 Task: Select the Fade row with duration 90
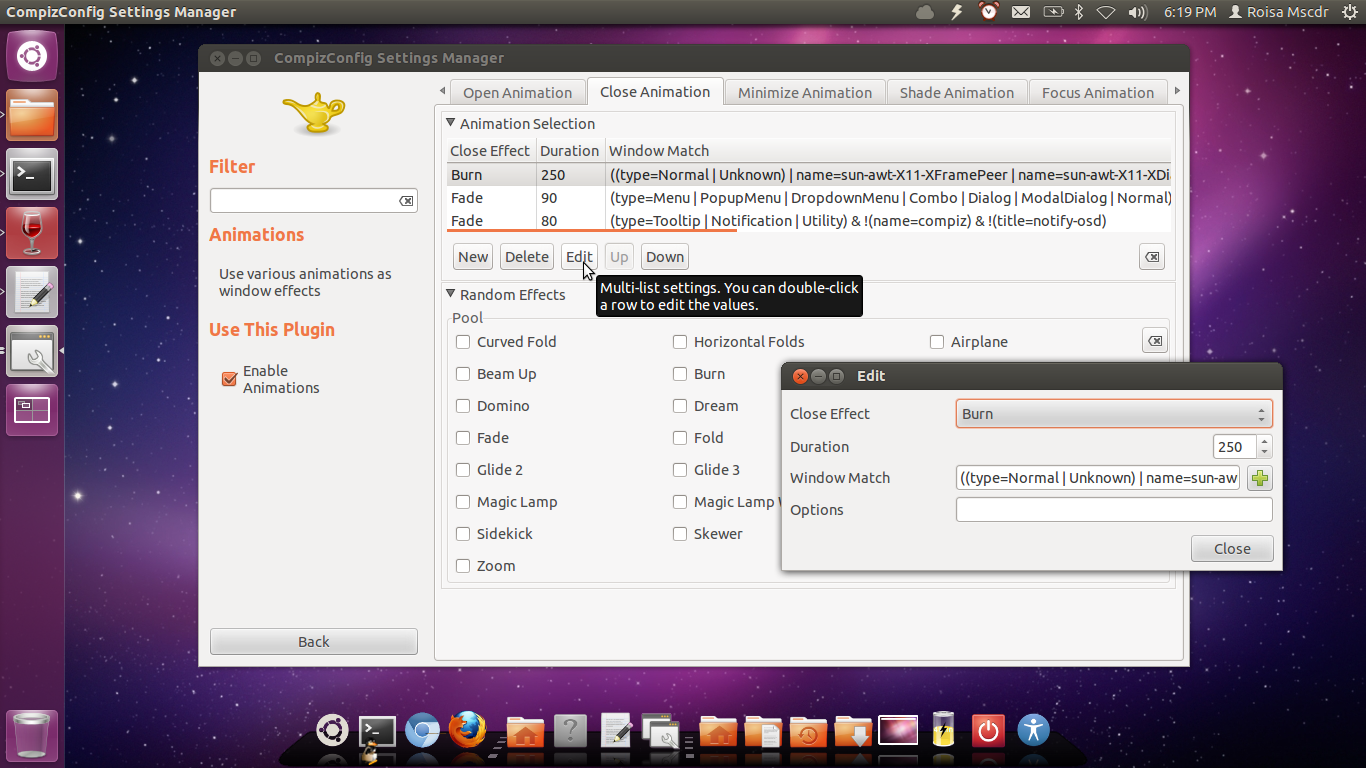(809, 198)
